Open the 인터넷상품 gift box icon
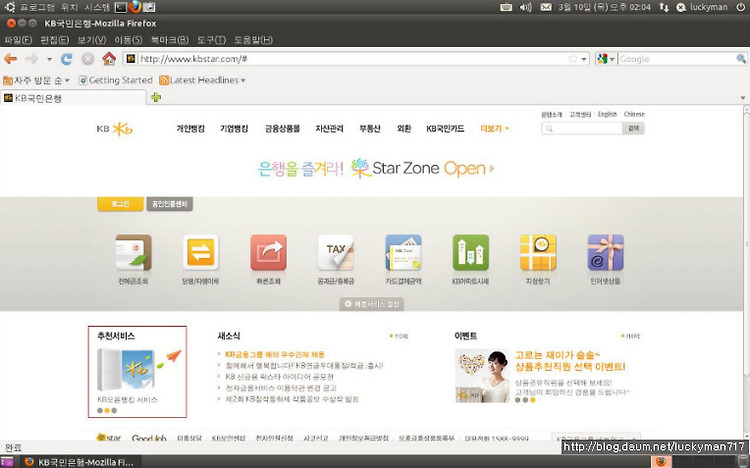This screenshot has height=468, width=750. (606, 253)
